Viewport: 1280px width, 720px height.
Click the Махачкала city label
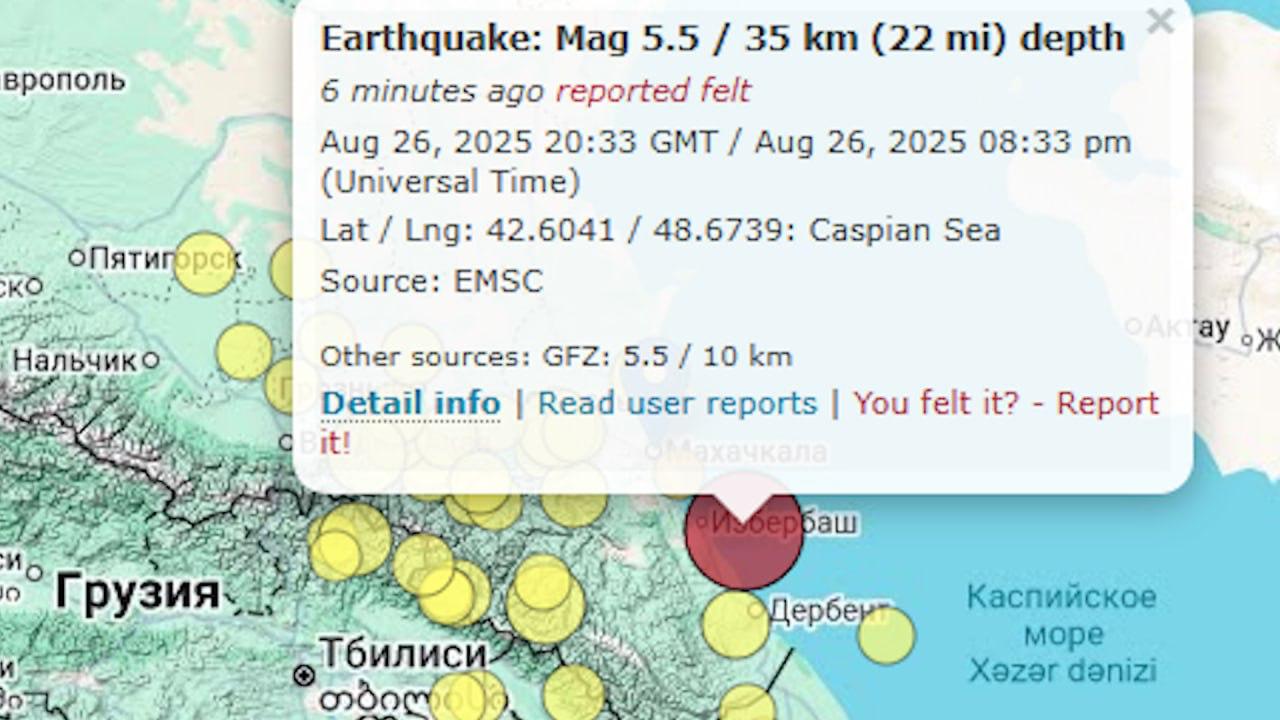click(747, 451)
